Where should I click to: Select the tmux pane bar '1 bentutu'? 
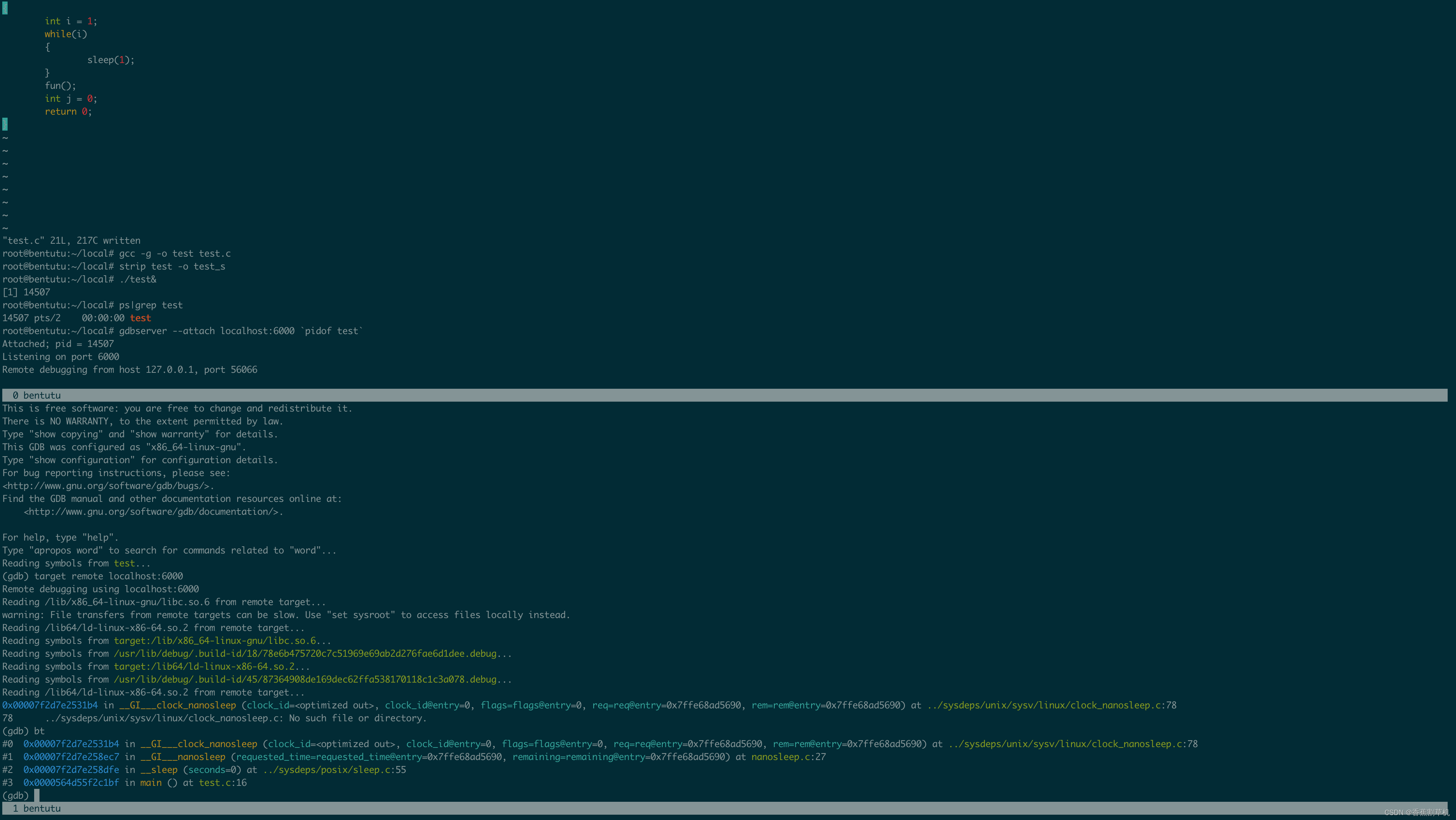37,808
